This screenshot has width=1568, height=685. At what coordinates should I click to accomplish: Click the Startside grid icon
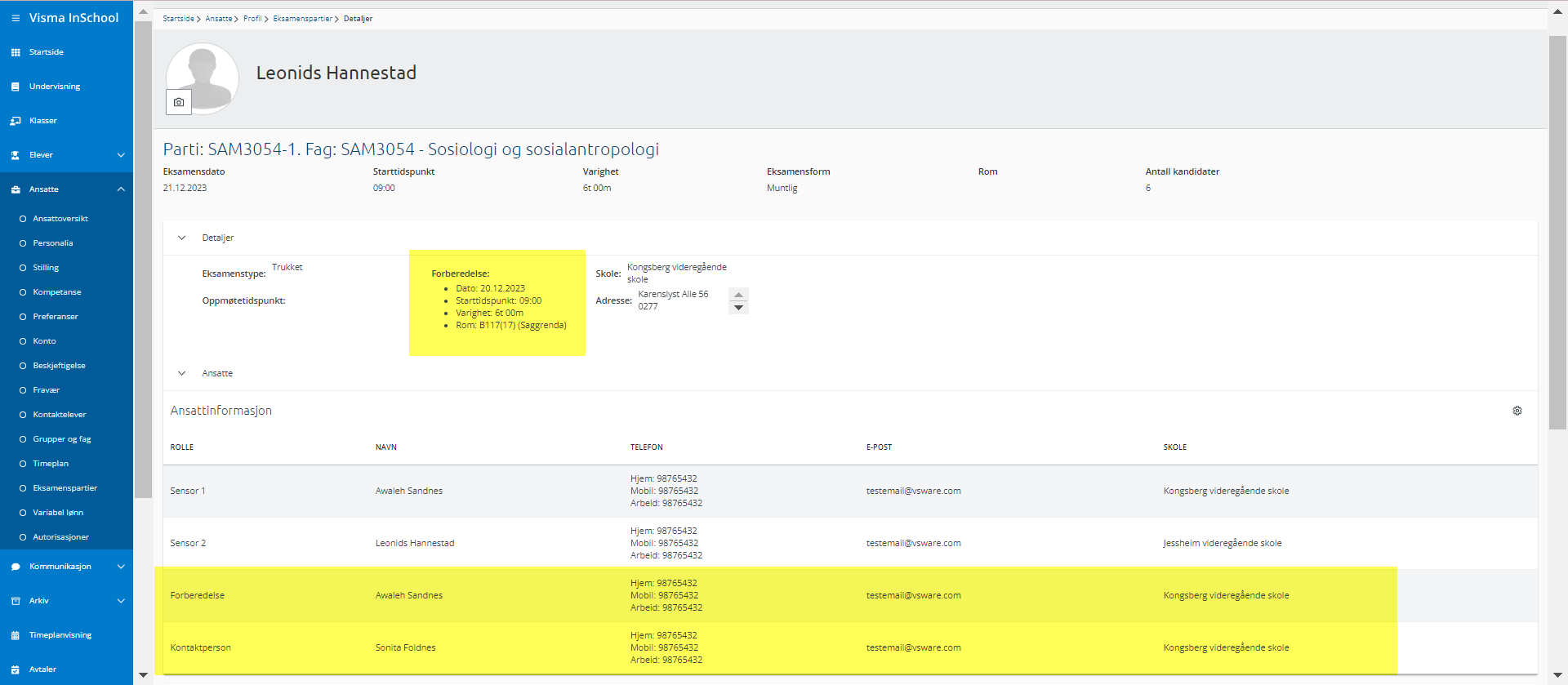coord(15,52)
